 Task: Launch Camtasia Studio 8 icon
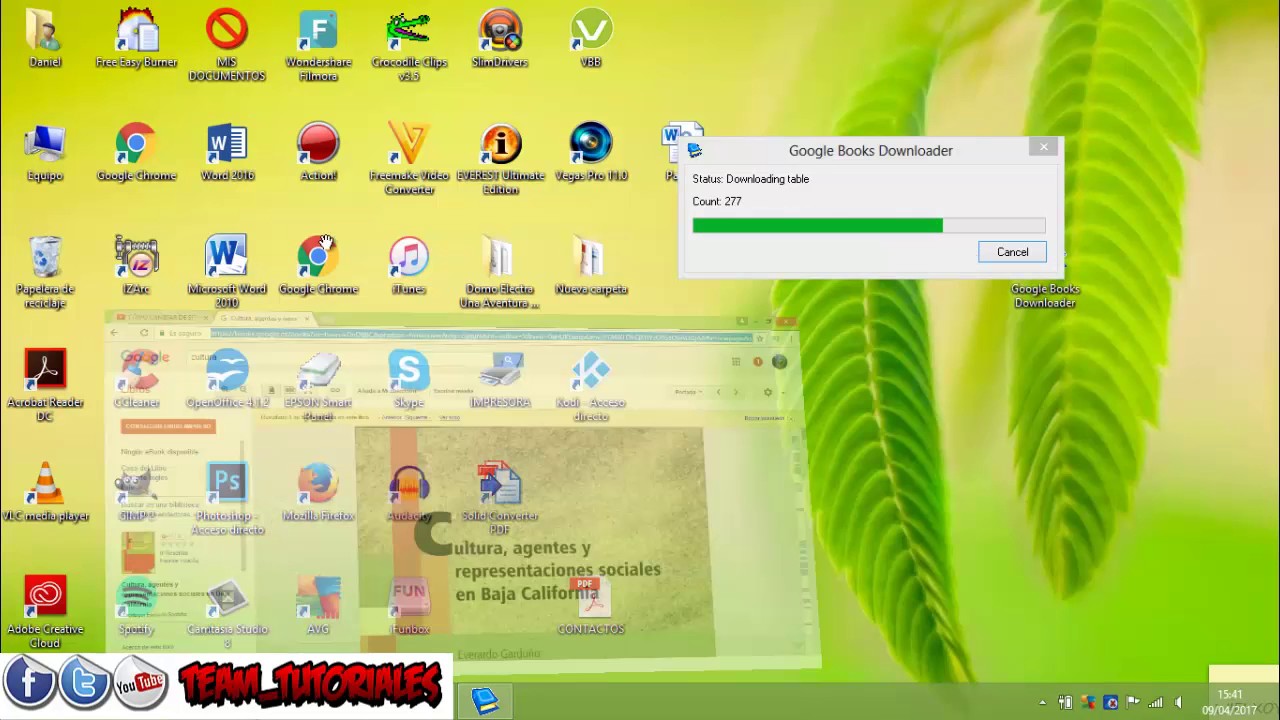227,612
